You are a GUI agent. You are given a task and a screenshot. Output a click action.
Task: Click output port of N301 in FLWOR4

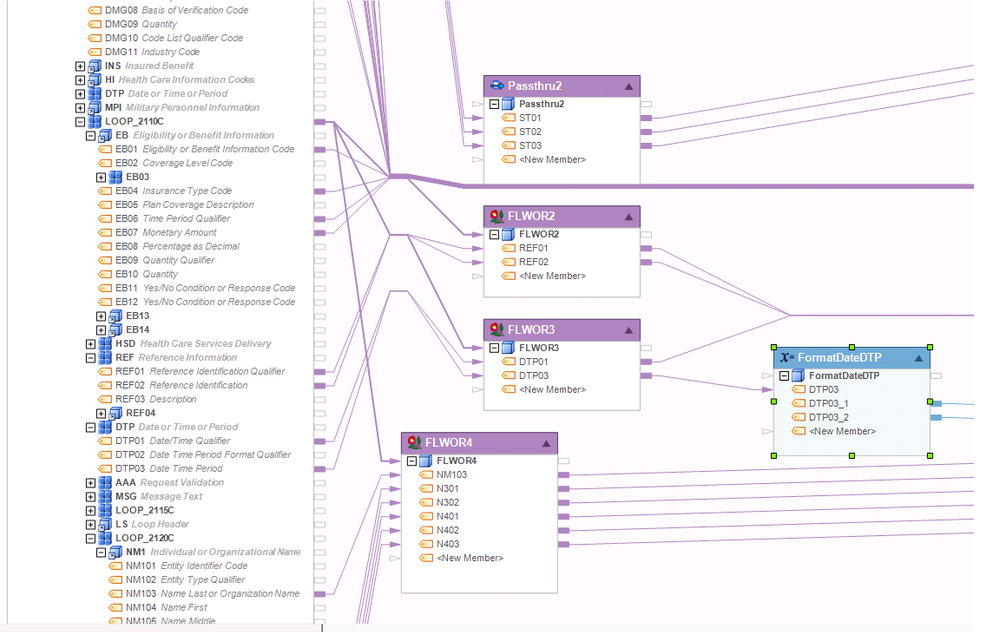(564, 489)
